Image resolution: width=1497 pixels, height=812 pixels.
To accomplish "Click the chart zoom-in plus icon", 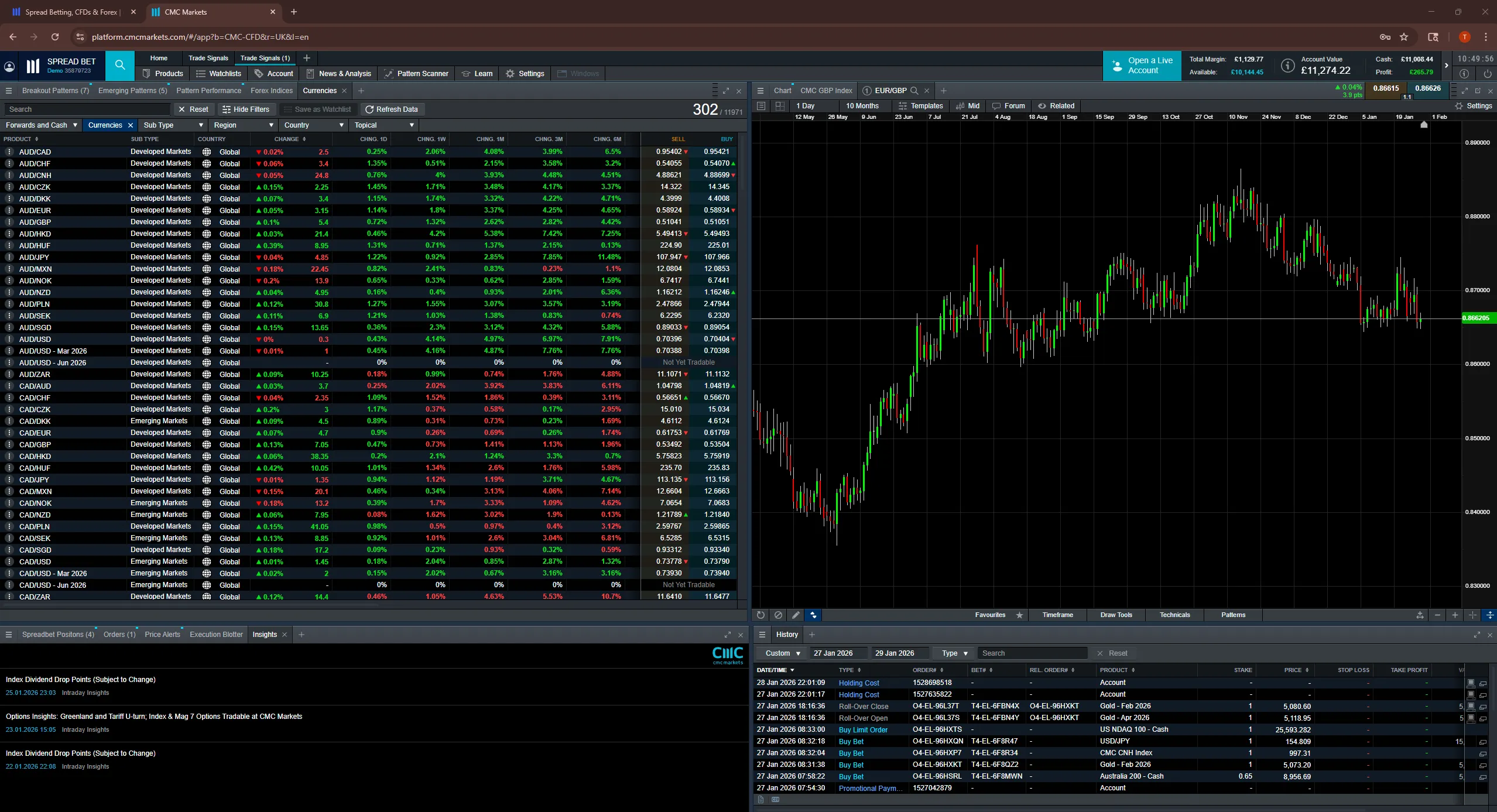I will tap(1455, 615).
